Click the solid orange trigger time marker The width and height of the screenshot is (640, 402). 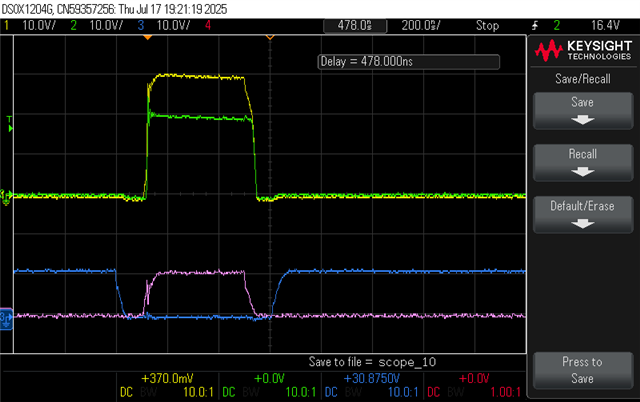(148, 38)
